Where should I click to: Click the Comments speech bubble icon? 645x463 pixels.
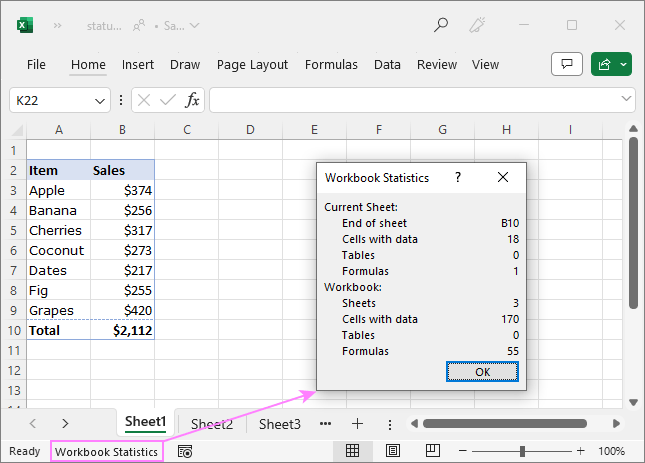pyautogui.click(x=567, y=64)
